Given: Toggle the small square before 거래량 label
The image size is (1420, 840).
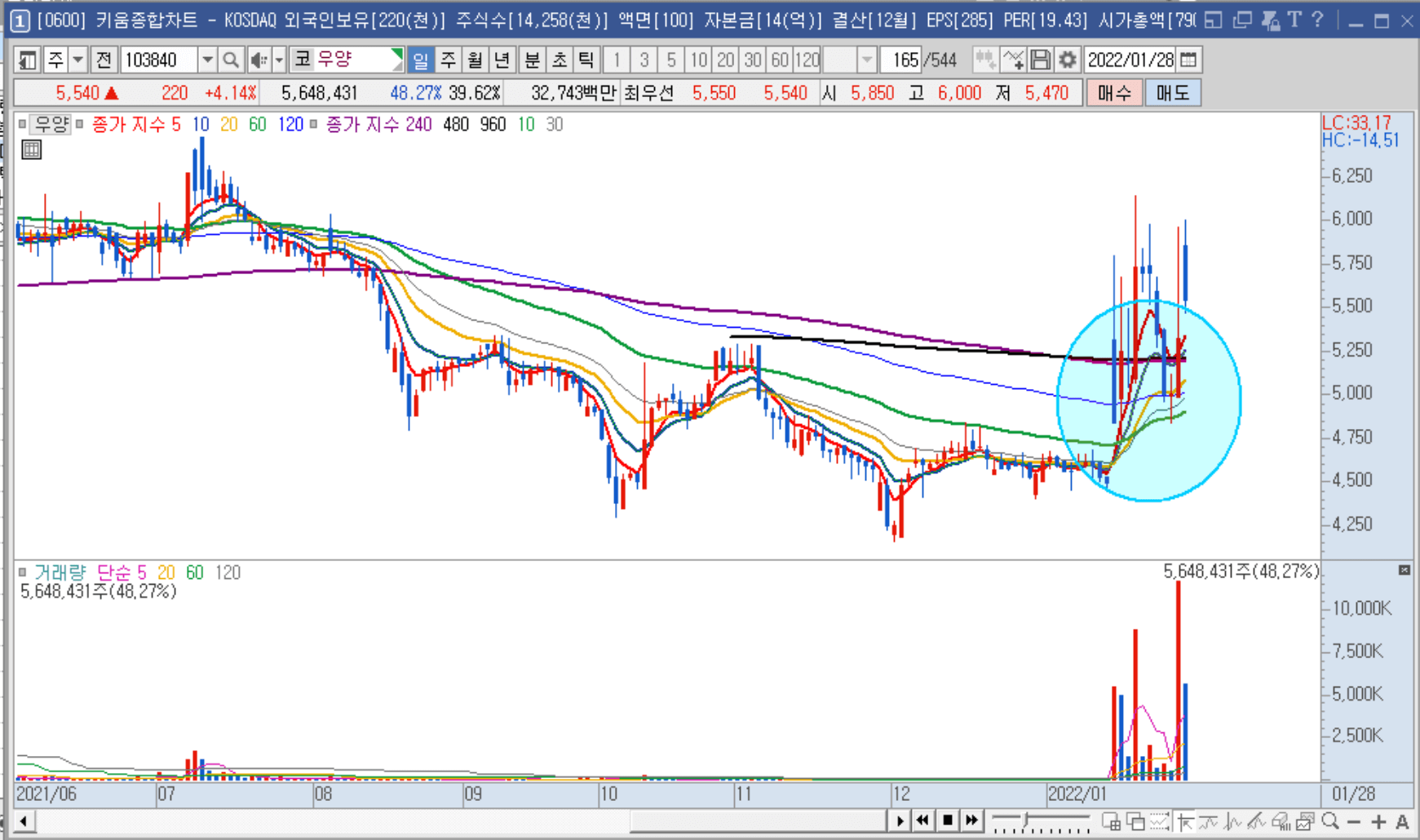Looking at the screenshot, I should [23, 572].
